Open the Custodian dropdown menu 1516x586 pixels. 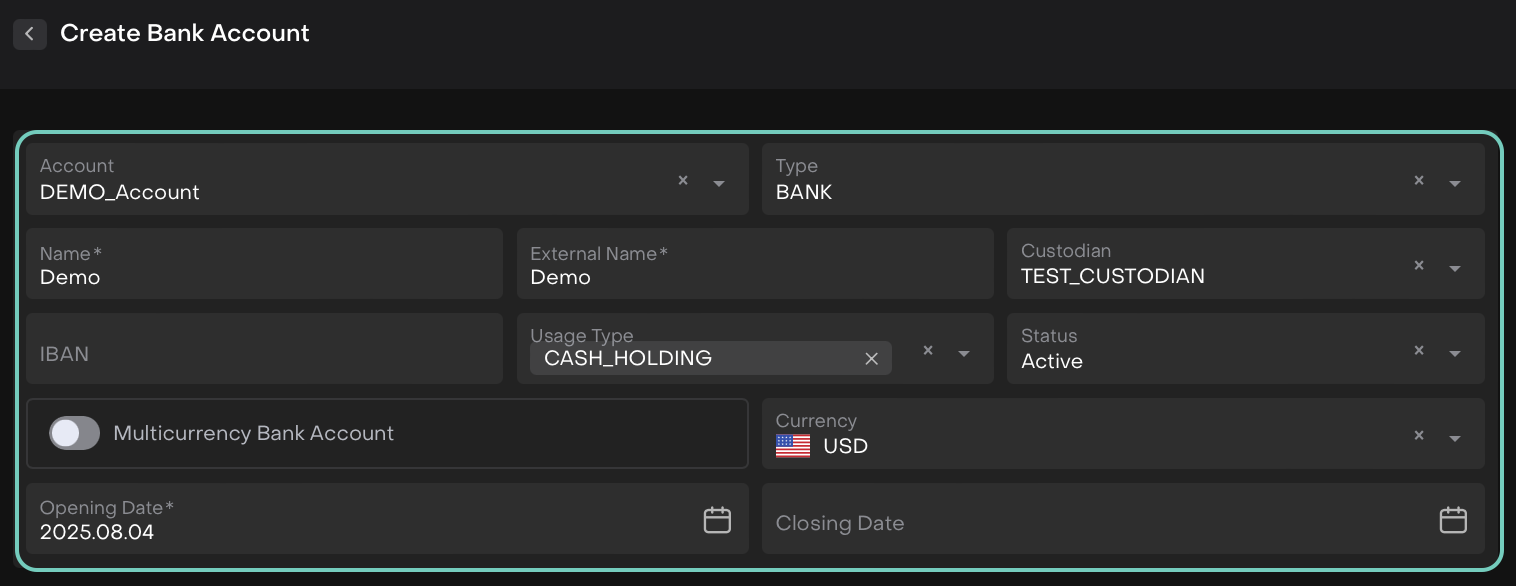tap(1454, 268)
